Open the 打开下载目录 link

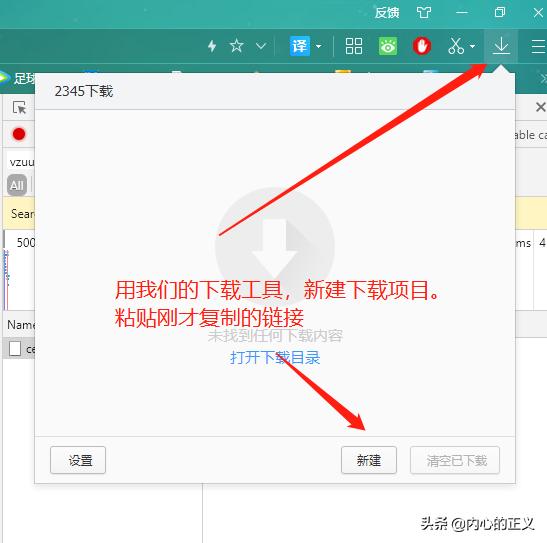pyautogui.click(x=275, y=357)
